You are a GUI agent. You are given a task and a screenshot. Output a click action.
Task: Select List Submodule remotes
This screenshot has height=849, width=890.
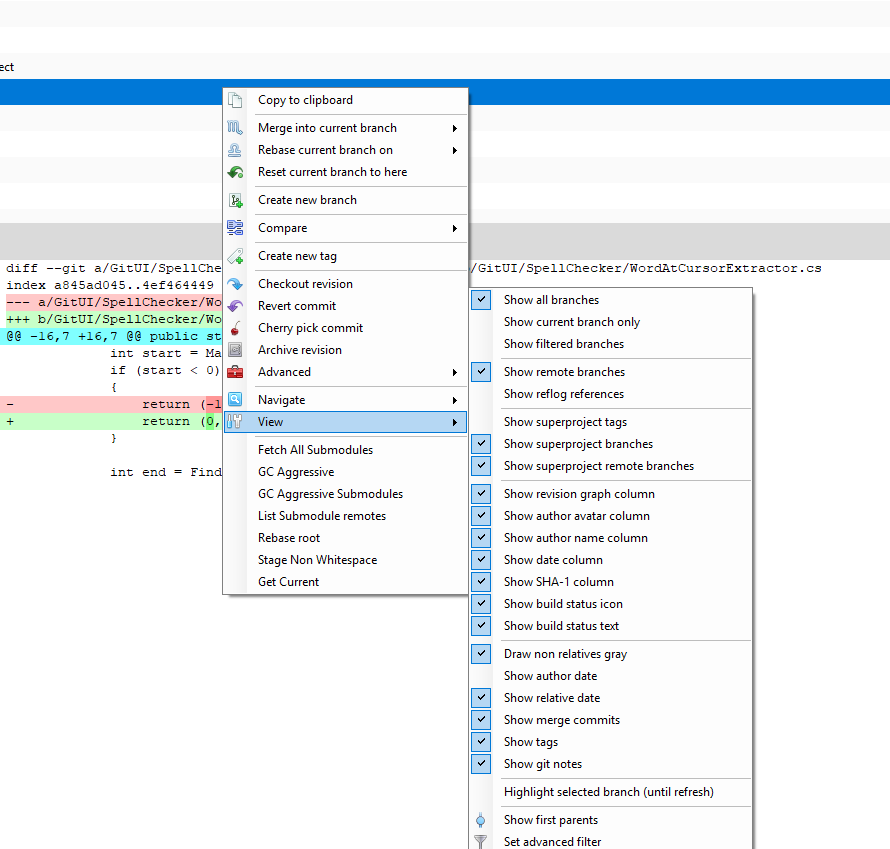(x=346, y=516)
